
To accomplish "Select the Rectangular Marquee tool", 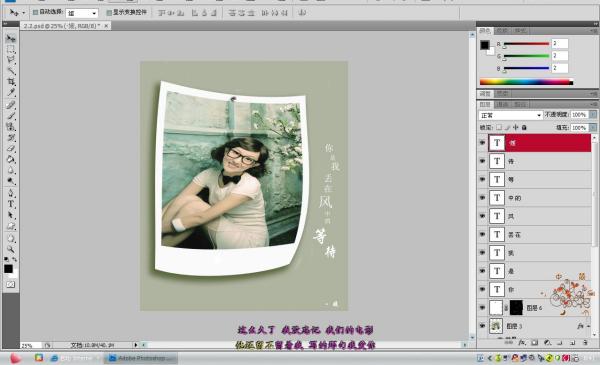I will click(x=10, y=49).
